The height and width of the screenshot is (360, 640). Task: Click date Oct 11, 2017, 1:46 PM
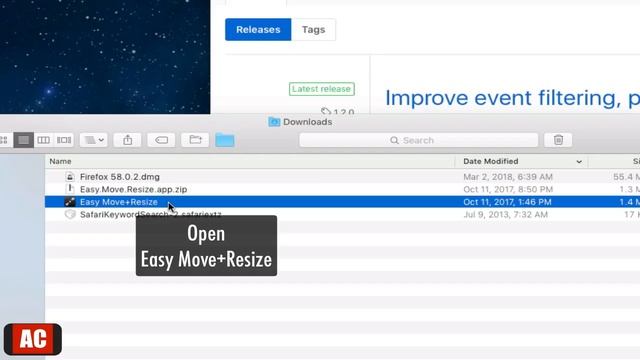coord(507,202)
